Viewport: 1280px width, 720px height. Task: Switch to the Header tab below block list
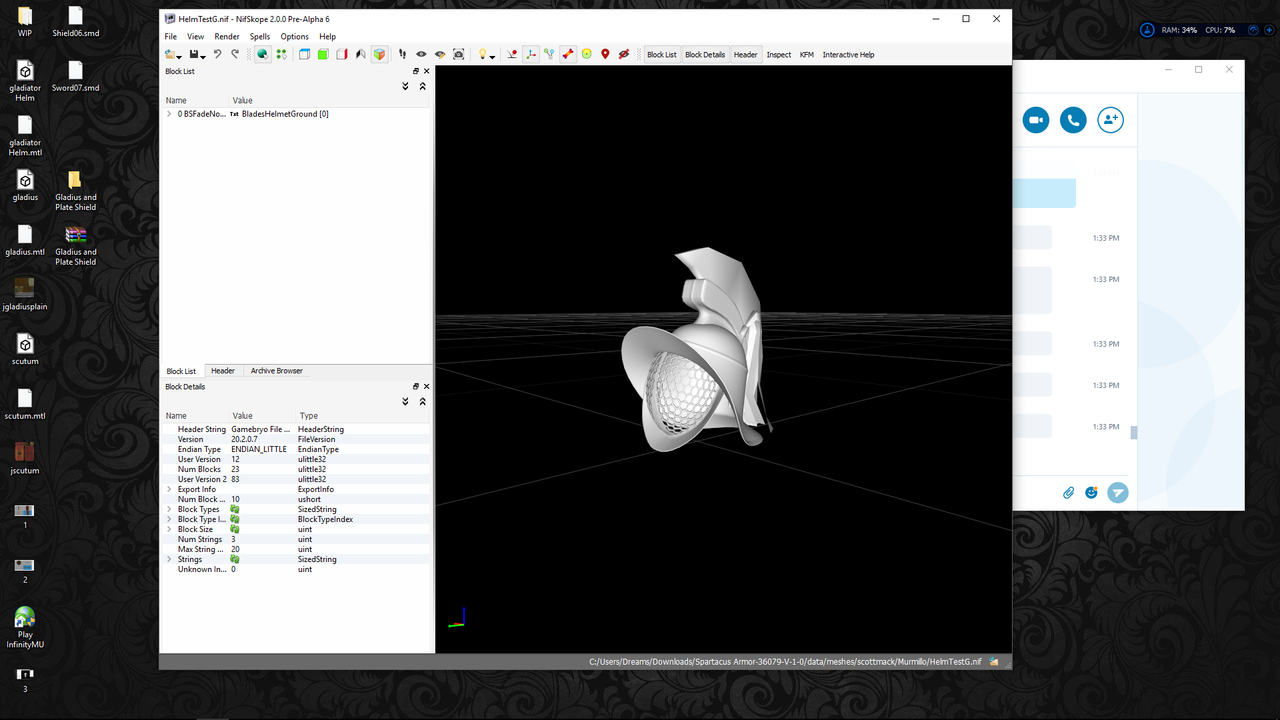tap(223, 371)
